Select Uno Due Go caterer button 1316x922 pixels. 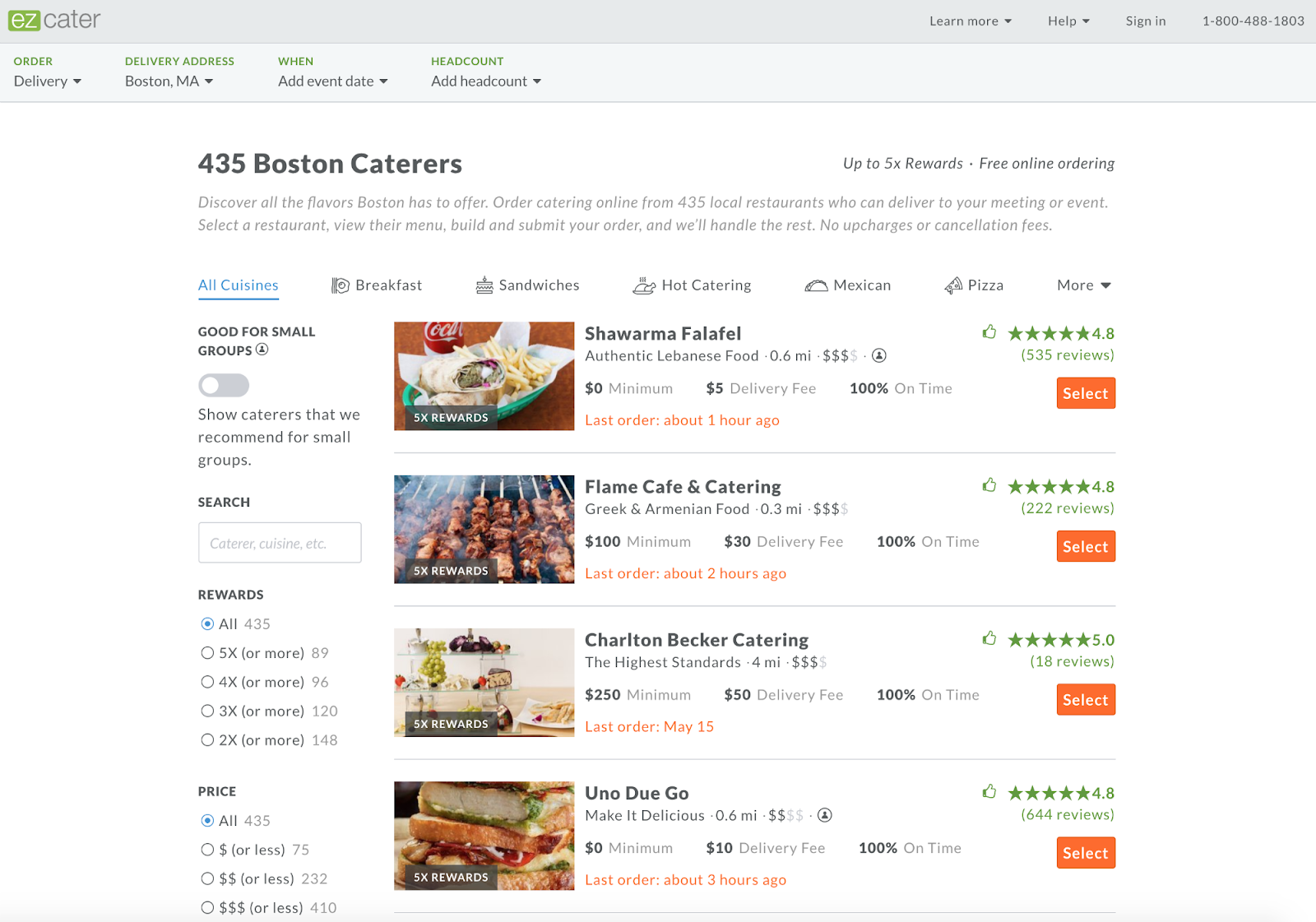pyautogui.click(x=1086, y=853)
